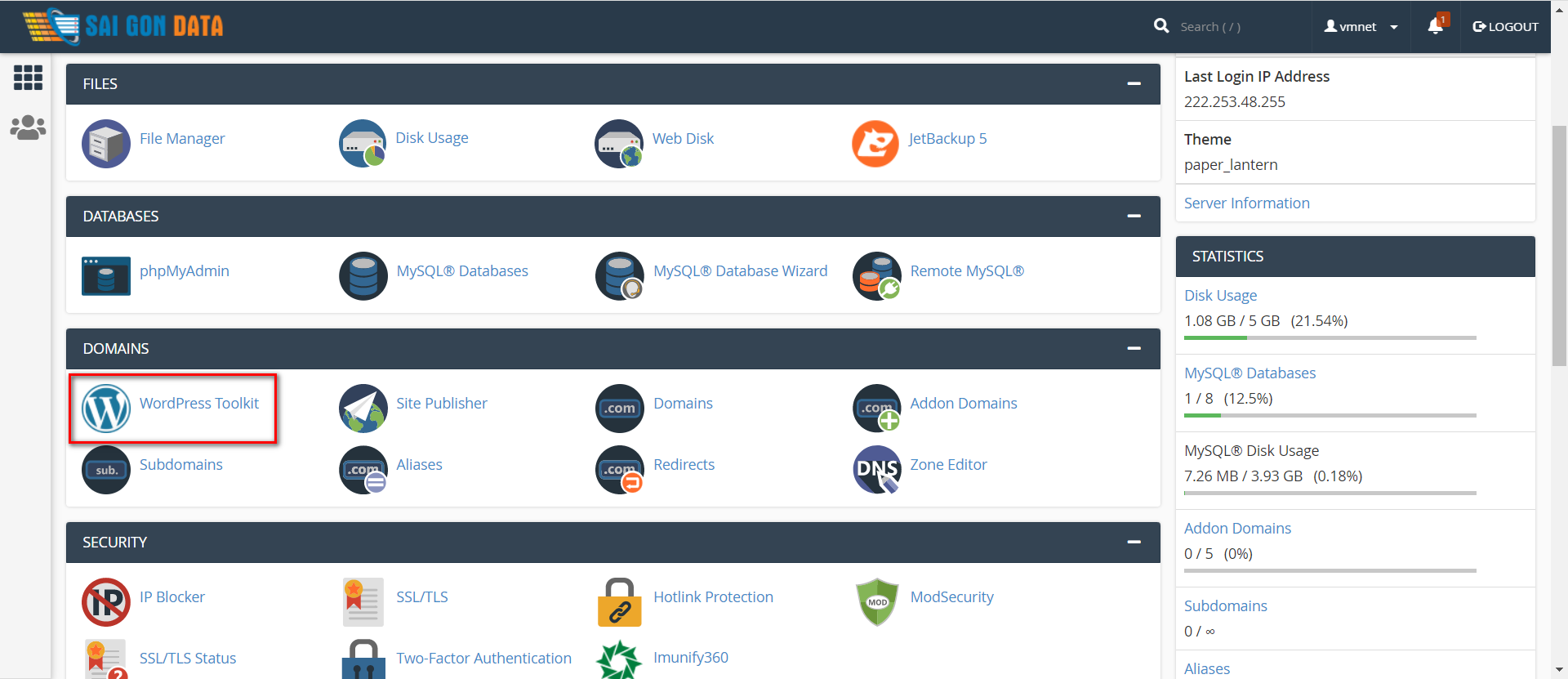This screenshot has height=679, width=1568.
Task: Click the Addon Domains icon in Domains
Action: [876, 408]
